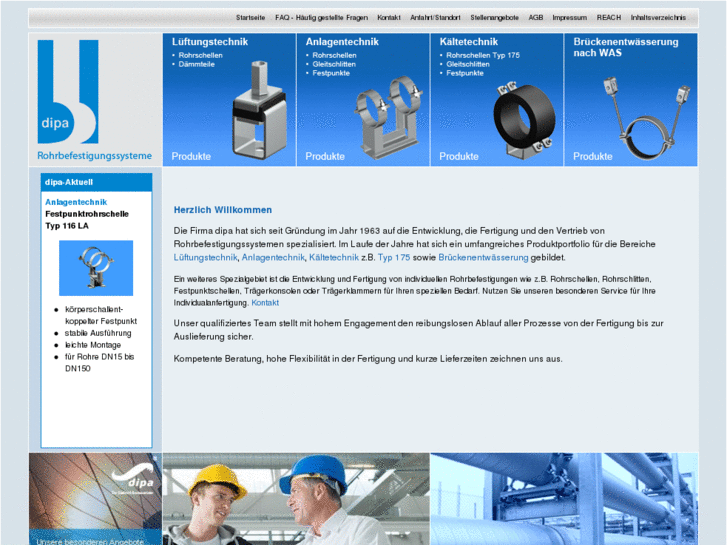This screenshot has width=727, height=545.
Task: Click the bridge drainage hanger image
Action: 647,118
